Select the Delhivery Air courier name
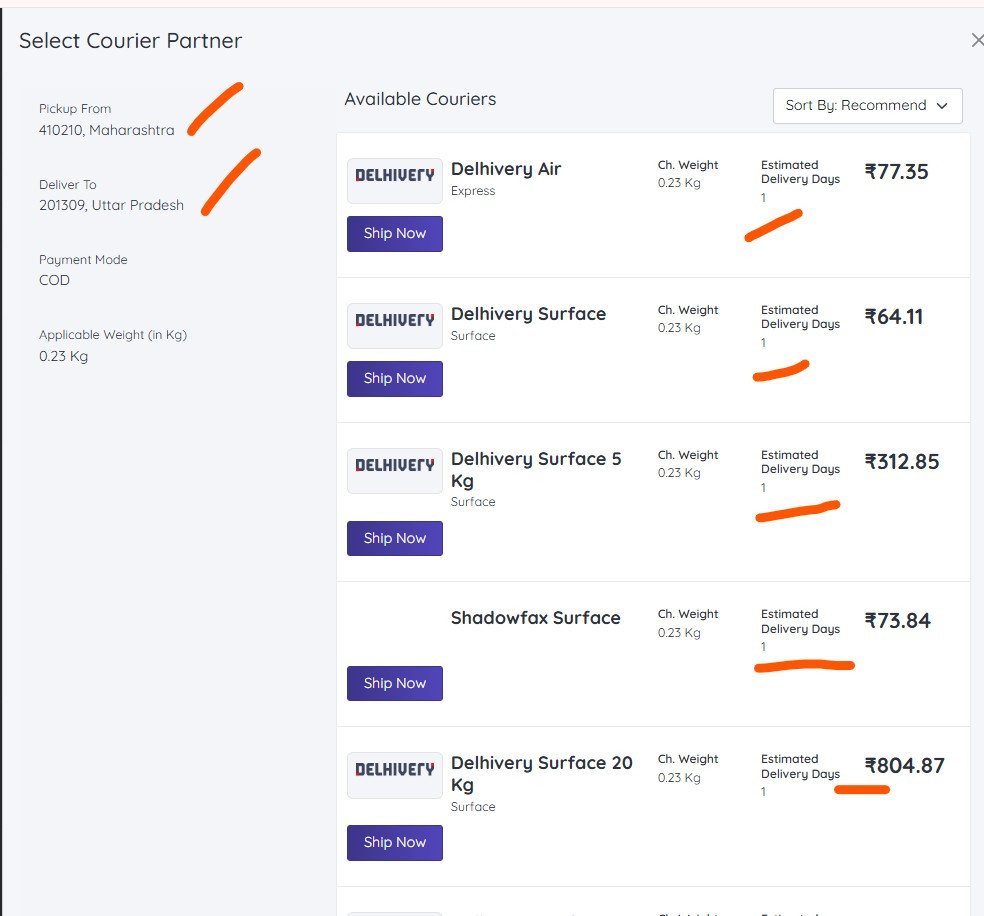This screenshot has height=916, width=984. tap(506, 169)
